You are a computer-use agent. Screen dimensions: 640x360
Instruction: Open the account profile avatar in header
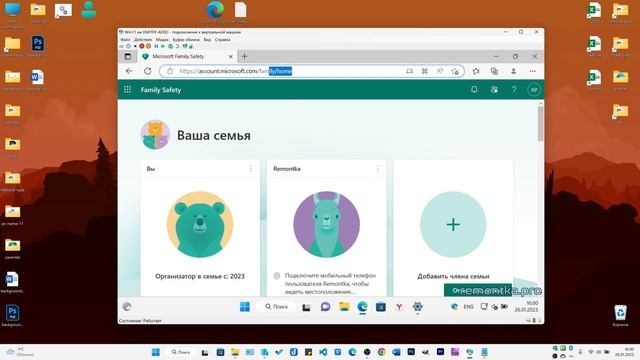click(534, 90)
